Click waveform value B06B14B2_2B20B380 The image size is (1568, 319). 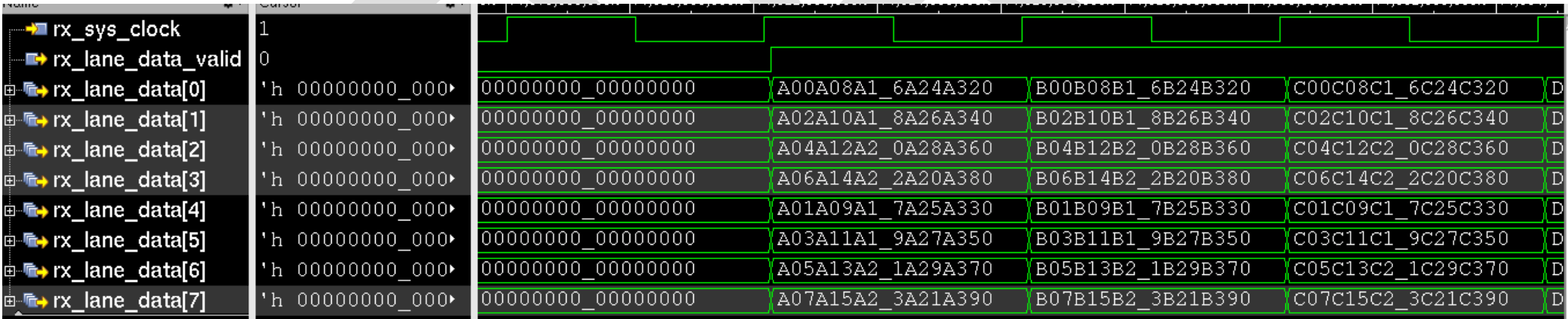coord(1143,179)
